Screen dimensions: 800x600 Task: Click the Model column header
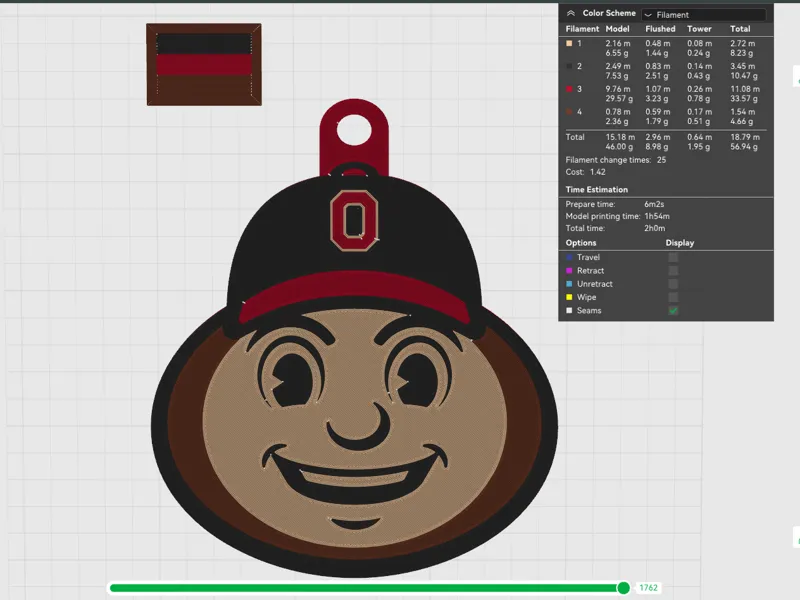pos(617,29)
